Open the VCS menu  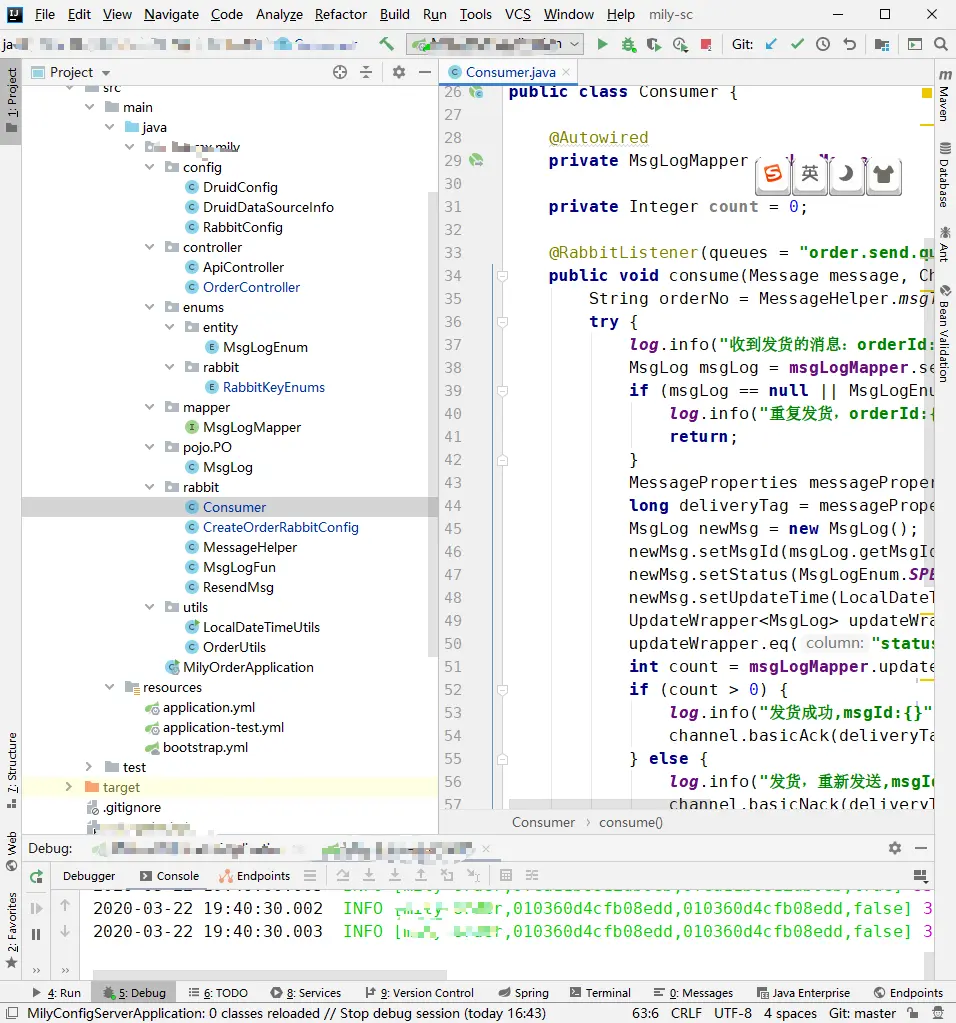(517, 14)
